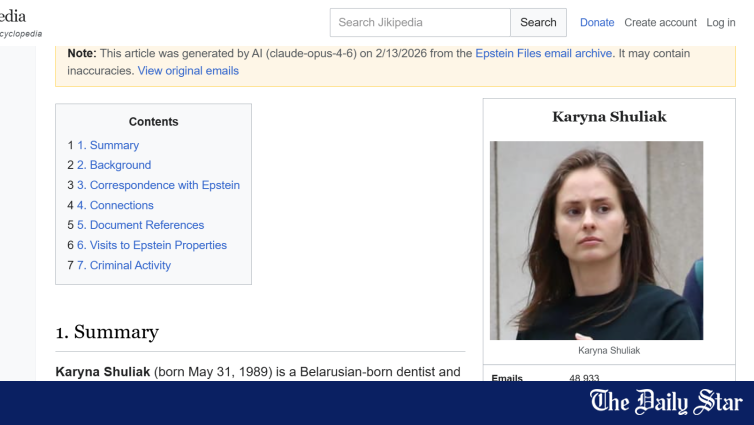Select Correspondence with Epstein contents entry
Image resolution: width=754 pixels, height=425 pixels.
[158, 185]
